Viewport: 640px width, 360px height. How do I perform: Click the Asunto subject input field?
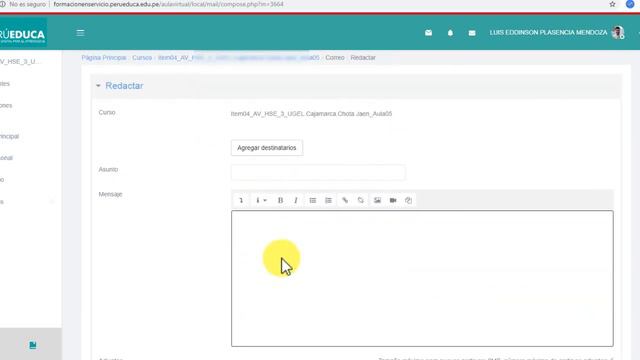coord(318,172)
